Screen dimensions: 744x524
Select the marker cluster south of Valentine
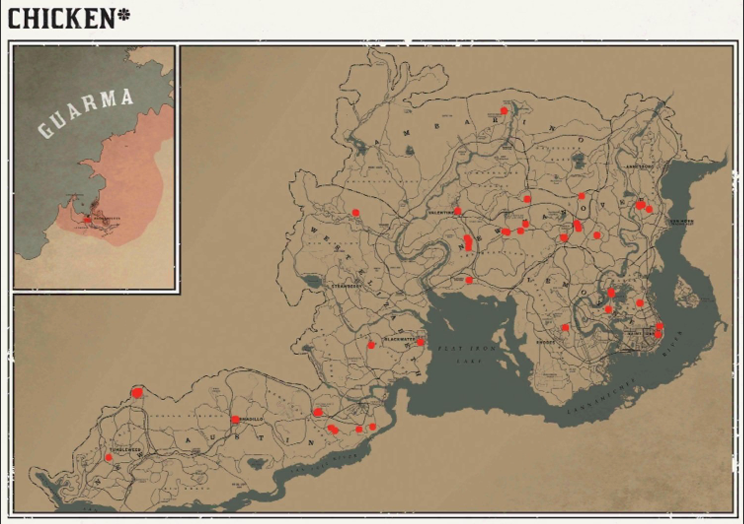point(467,241)
